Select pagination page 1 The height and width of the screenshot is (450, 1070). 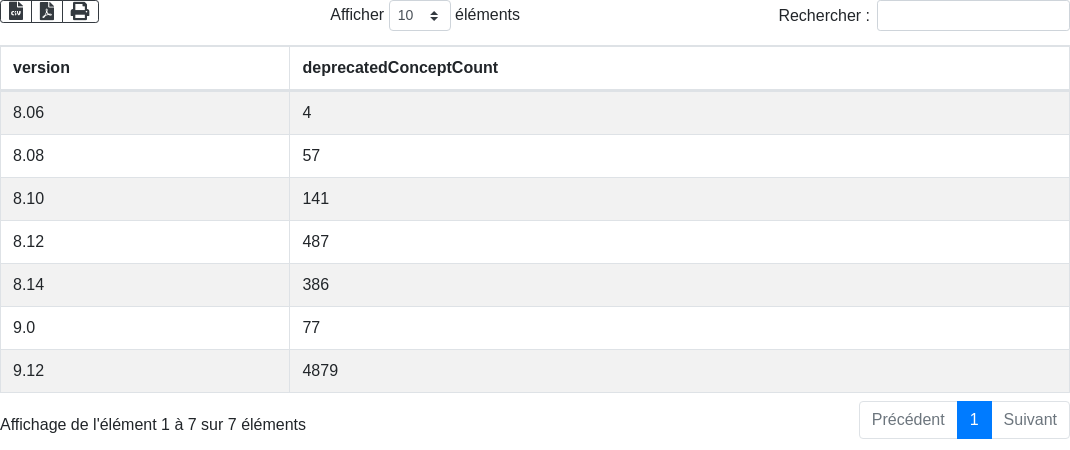coord(974,420)
